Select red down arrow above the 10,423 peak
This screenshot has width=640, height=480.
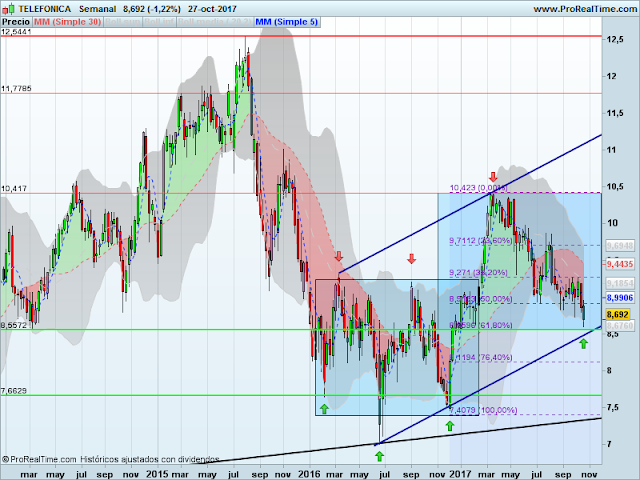coord(493,177)
